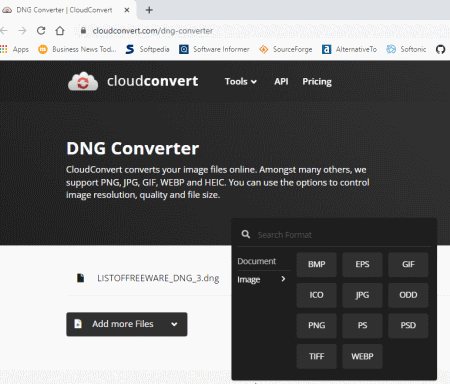Choose ICO output format

[316, 295]
